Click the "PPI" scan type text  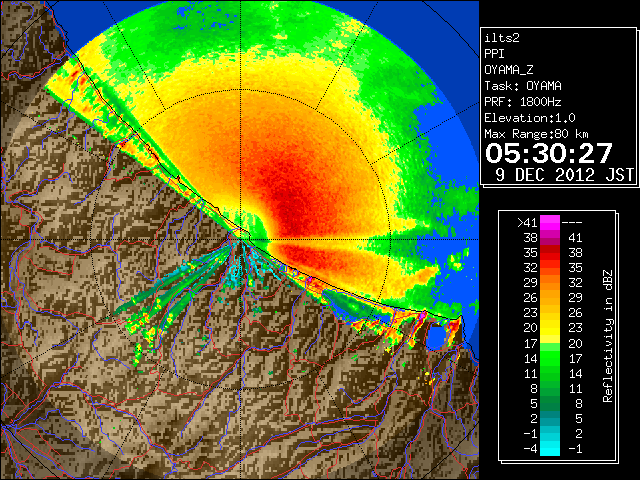494,54
